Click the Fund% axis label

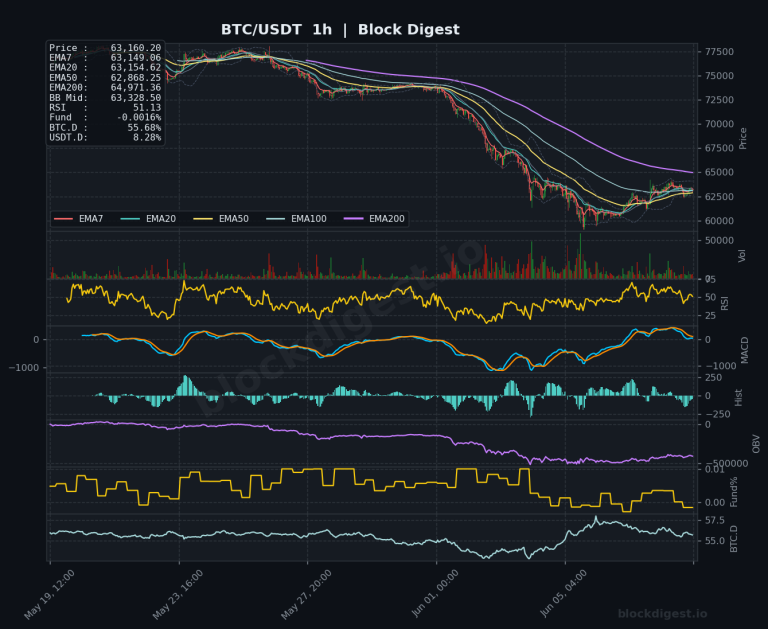click(733, 492)
